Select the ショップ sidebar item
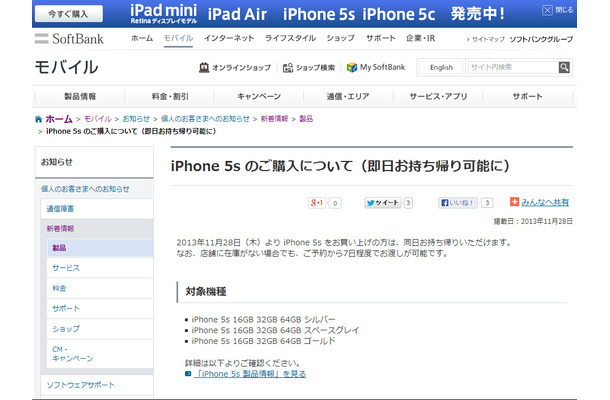Viewport: 610px width, 400px height. click(100, 329)
